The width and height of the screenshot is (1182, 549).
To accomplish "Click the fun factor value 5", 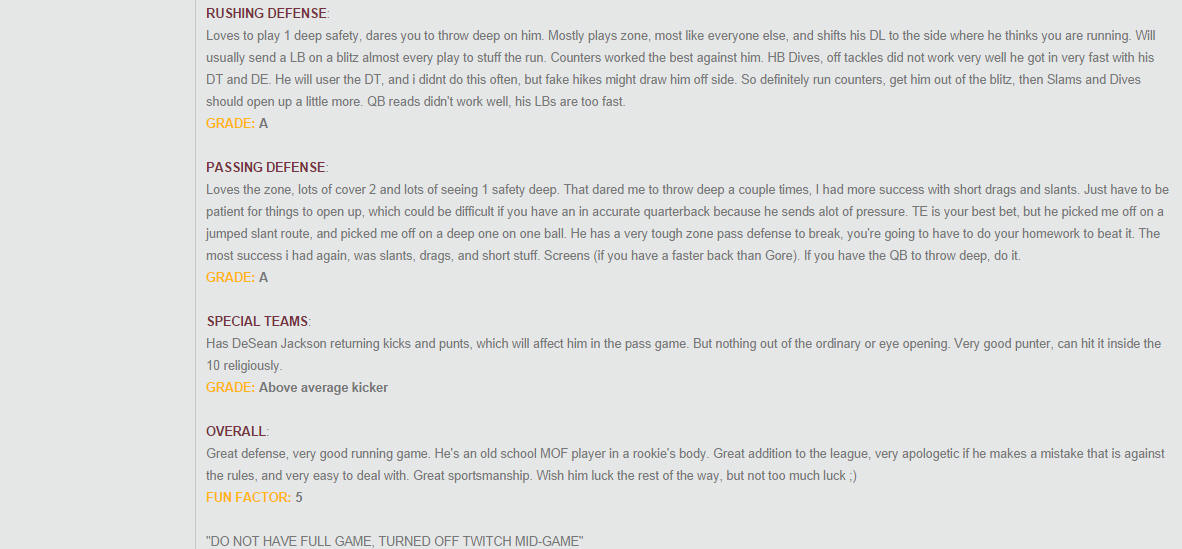I will (299, 498).
